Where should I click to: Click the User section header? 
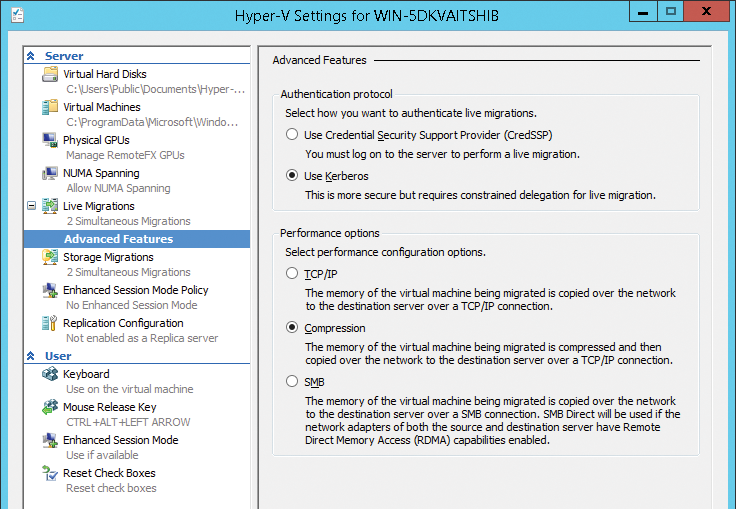tap(58, 356)
